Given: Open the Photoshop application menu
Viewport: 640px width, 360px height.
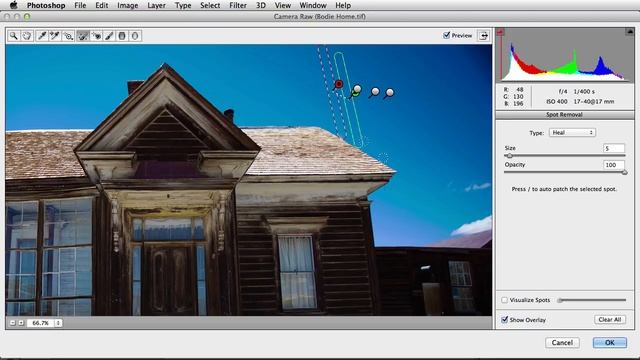Looking at the screenshot, I should 46,5.
